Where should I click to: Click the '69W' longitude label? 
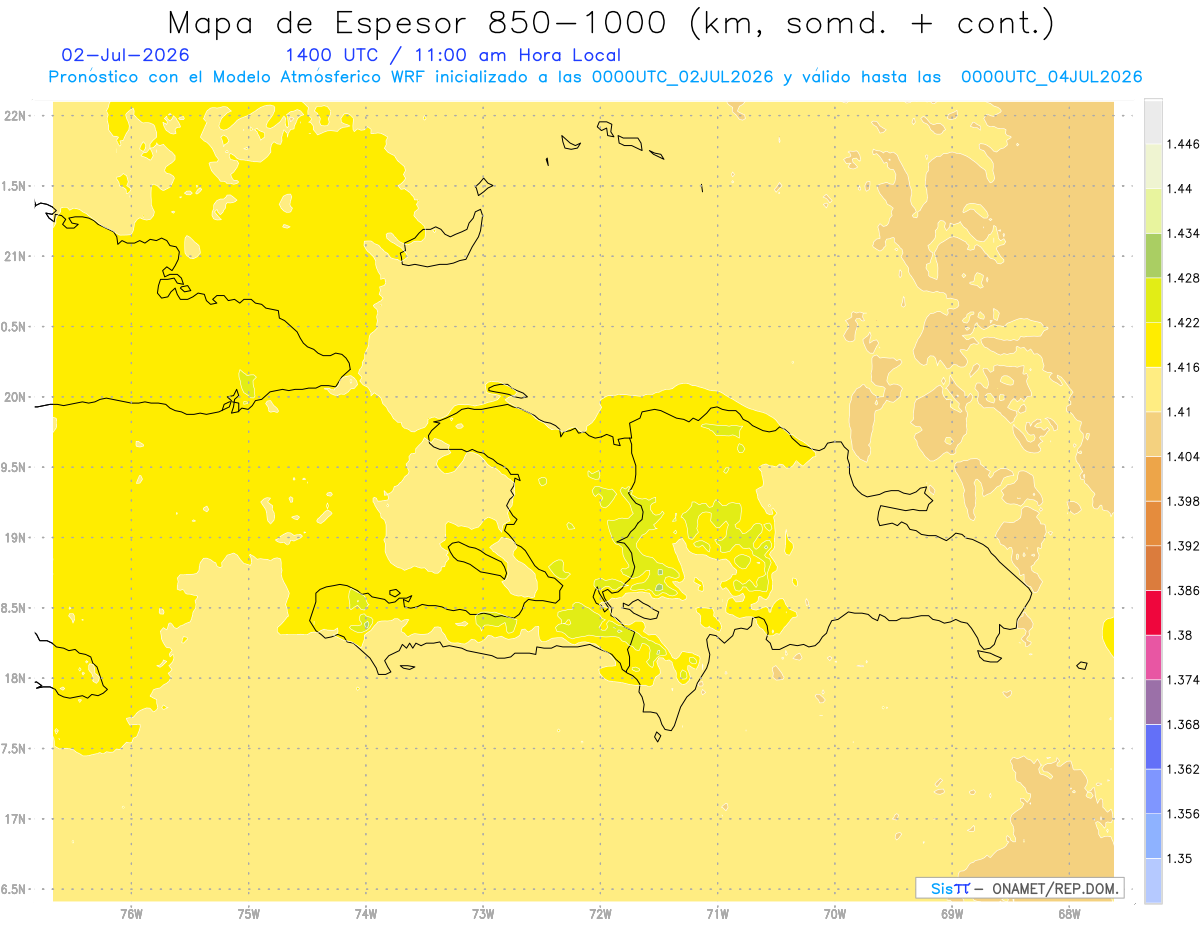click(x=952, y=914)
